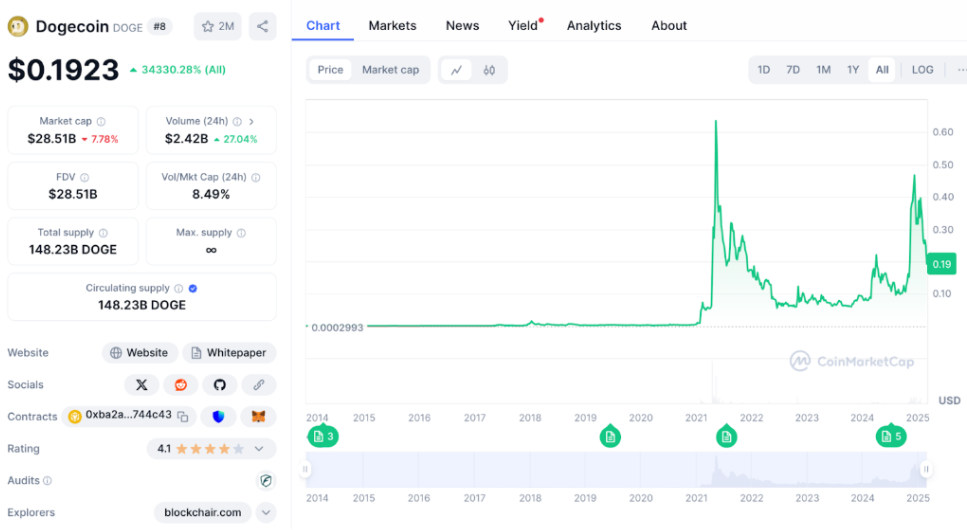This screenshot has width=967, height=530.
Task: Share the Dogecoin page
Action: pyautogui.click(x=262, y=27)
